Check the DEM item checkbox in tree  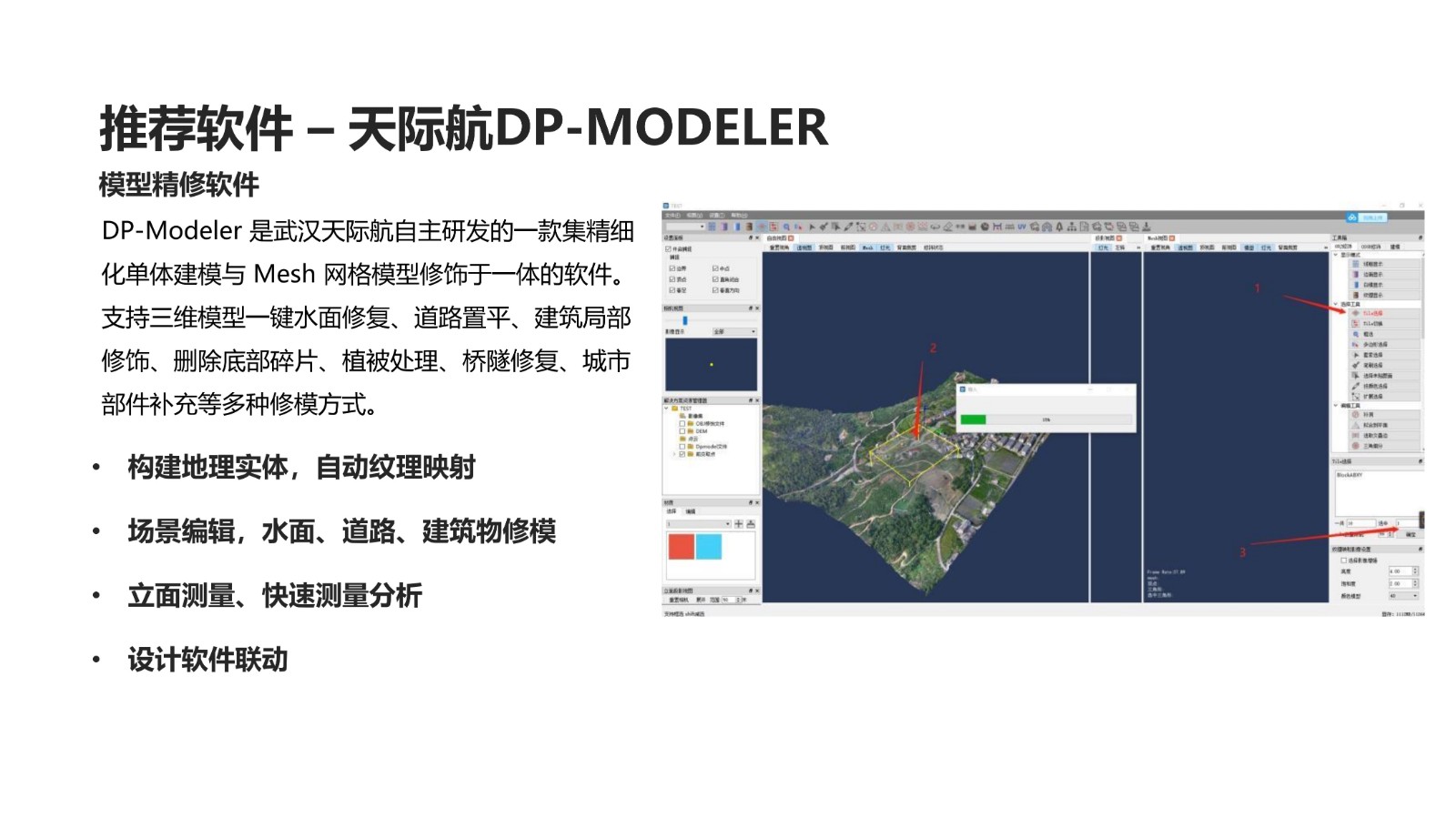point(682,431)
